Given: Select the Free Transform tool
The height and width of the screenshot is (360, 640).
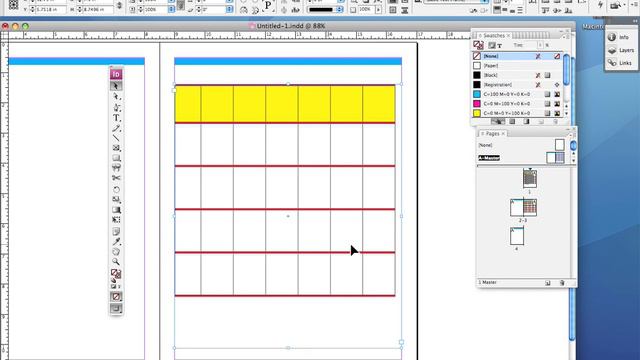Looking at the screenshot, I should [116, 220].
